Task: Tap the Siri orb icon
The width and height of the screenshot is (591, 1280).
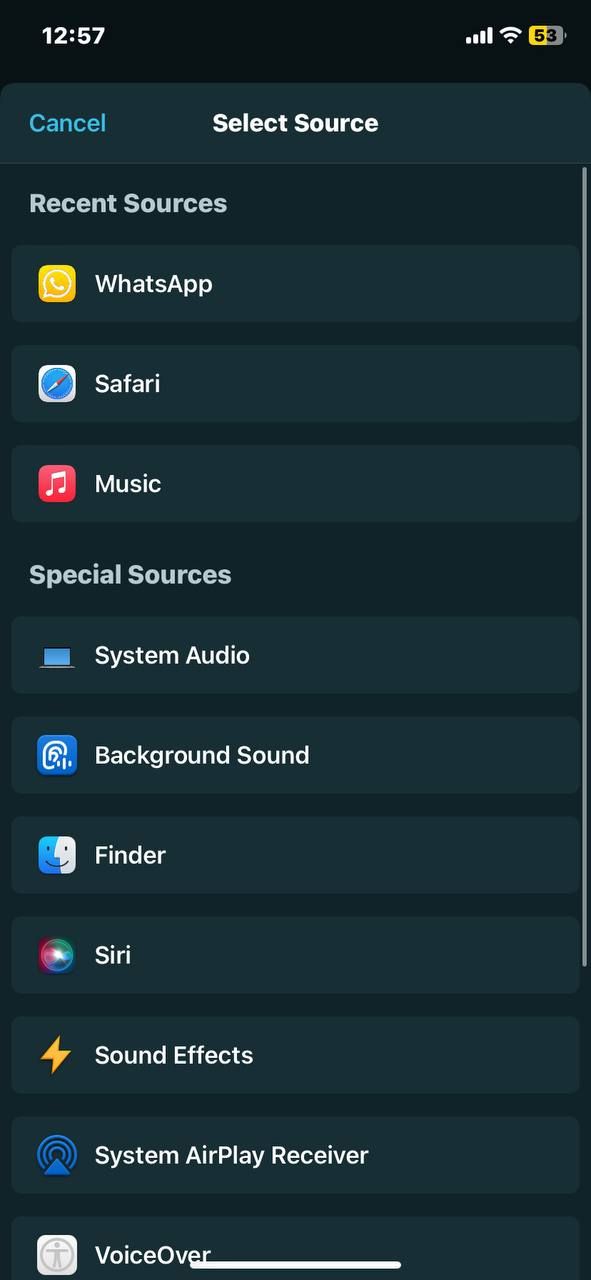Action: coord(57,955)
